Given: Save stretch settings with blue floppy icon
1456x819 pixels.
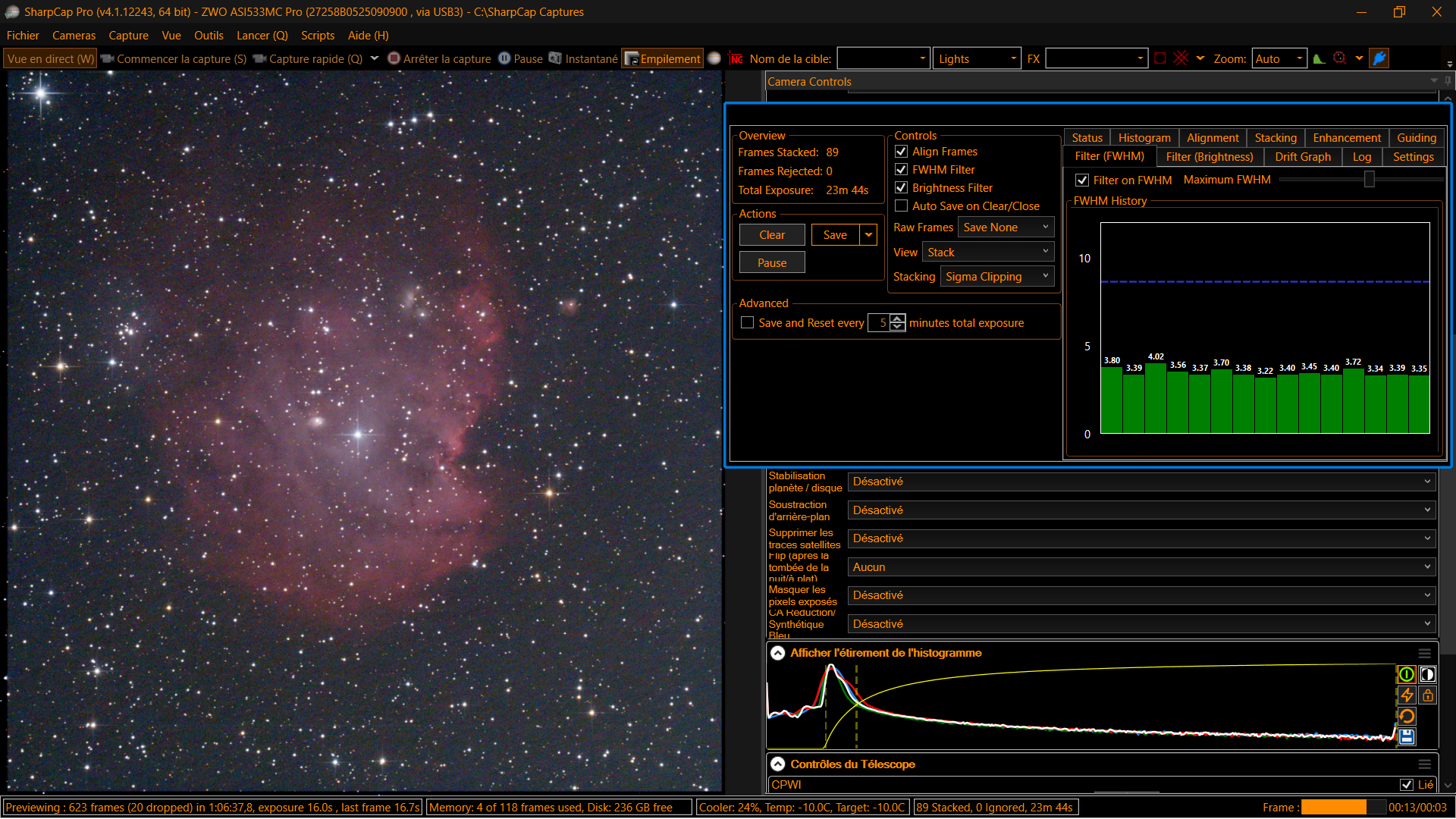Looking at the screenshot, I should click(x=1407, y=736).
